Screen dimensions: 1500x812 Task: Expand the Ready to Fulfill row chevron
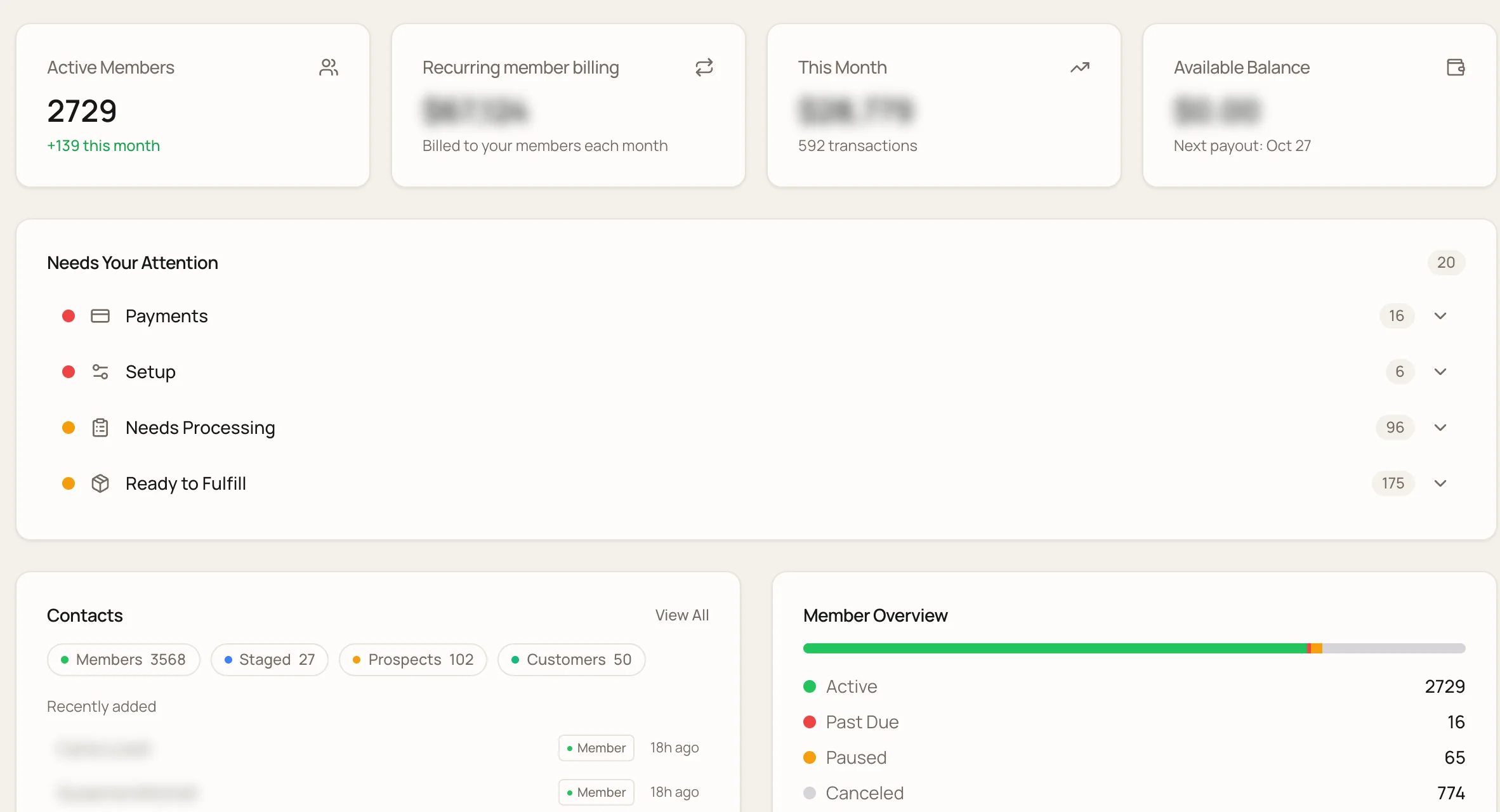pos(1440,483)
